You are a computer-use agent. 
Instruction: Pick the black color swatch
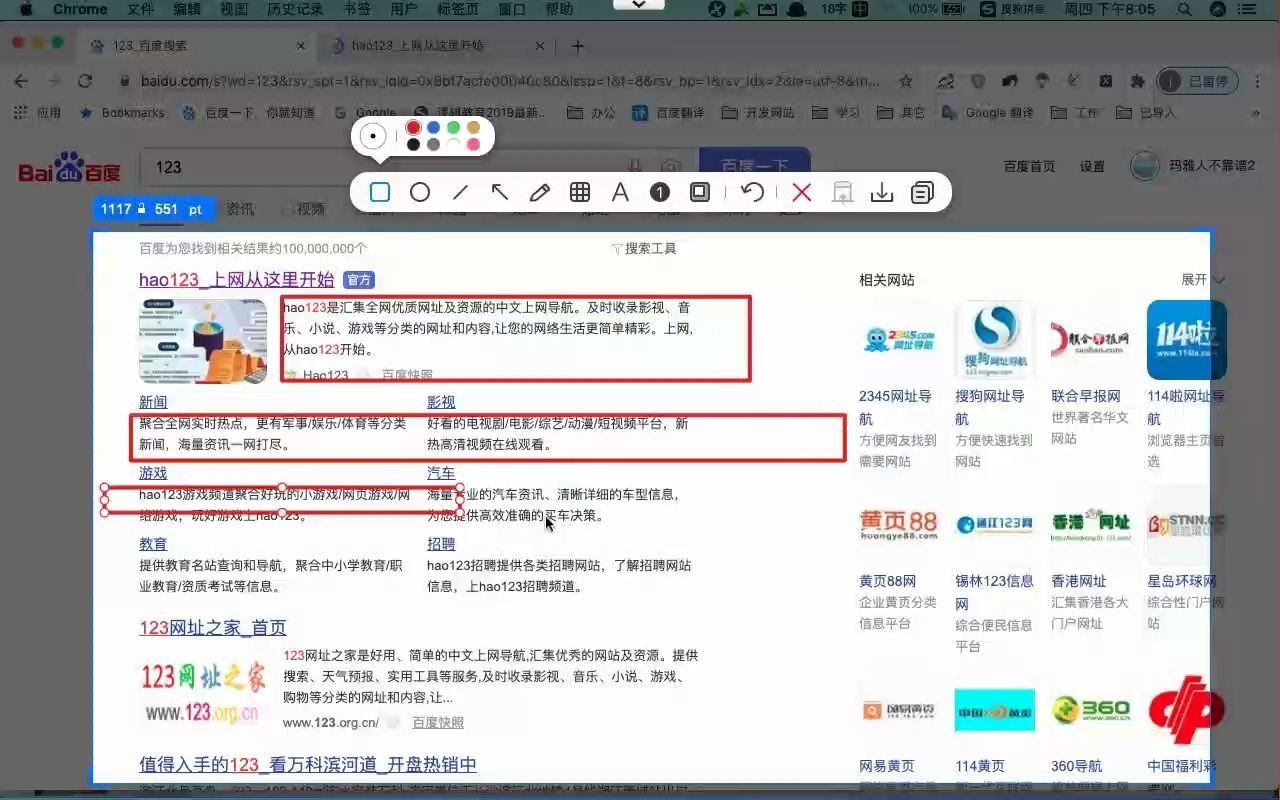tap(413, 145)
